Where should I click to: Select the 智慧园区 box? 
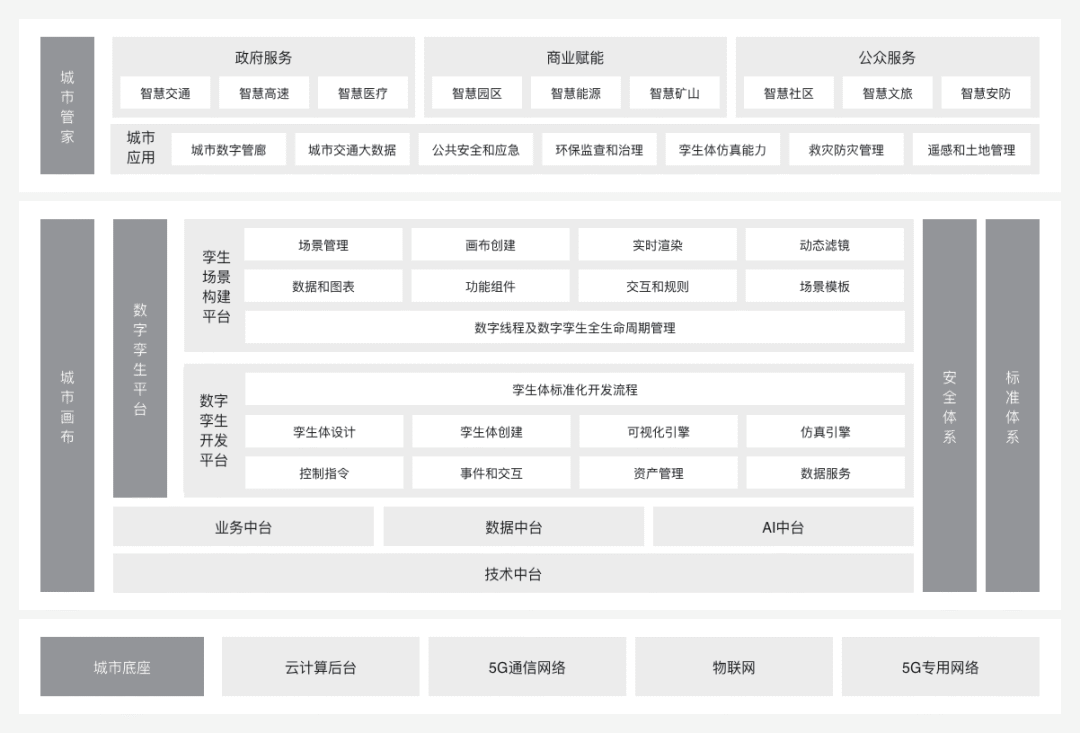point(477,93)
